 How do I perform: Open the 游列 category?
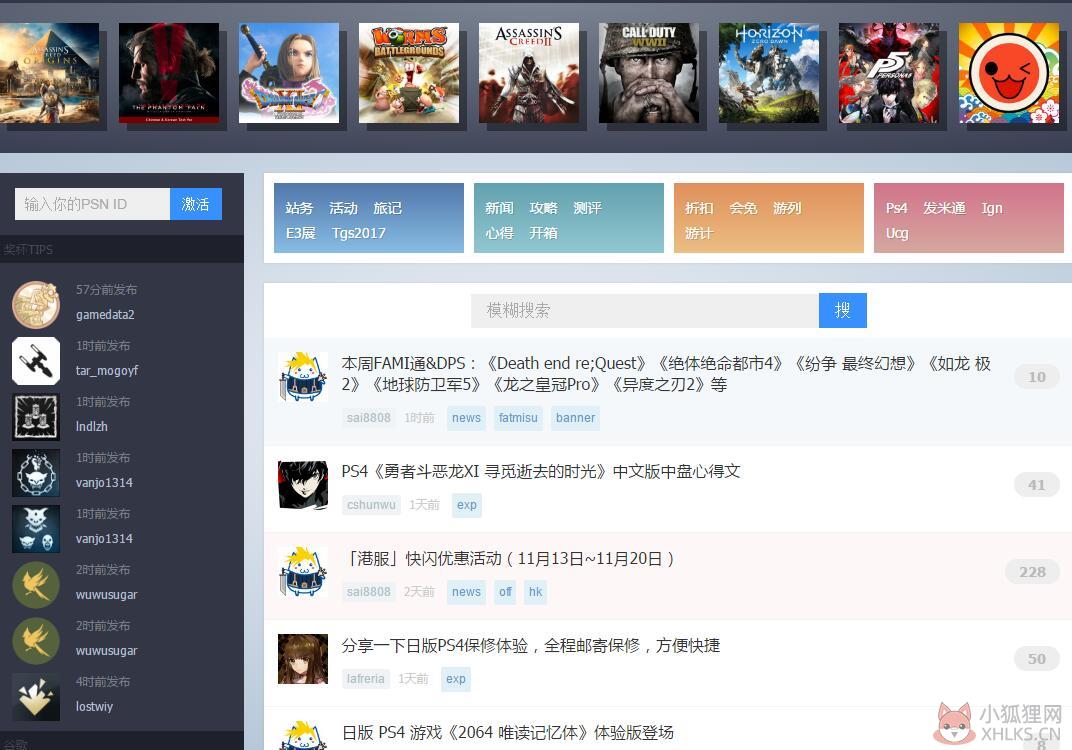(x=787, y=208)
